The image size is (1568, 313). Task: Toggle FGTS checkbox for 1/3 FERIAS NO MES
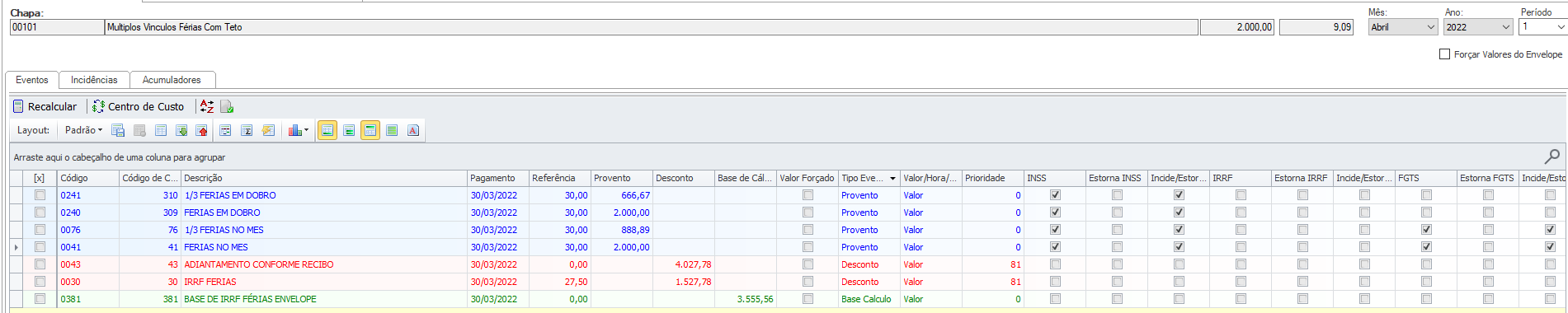(1426, 230)
